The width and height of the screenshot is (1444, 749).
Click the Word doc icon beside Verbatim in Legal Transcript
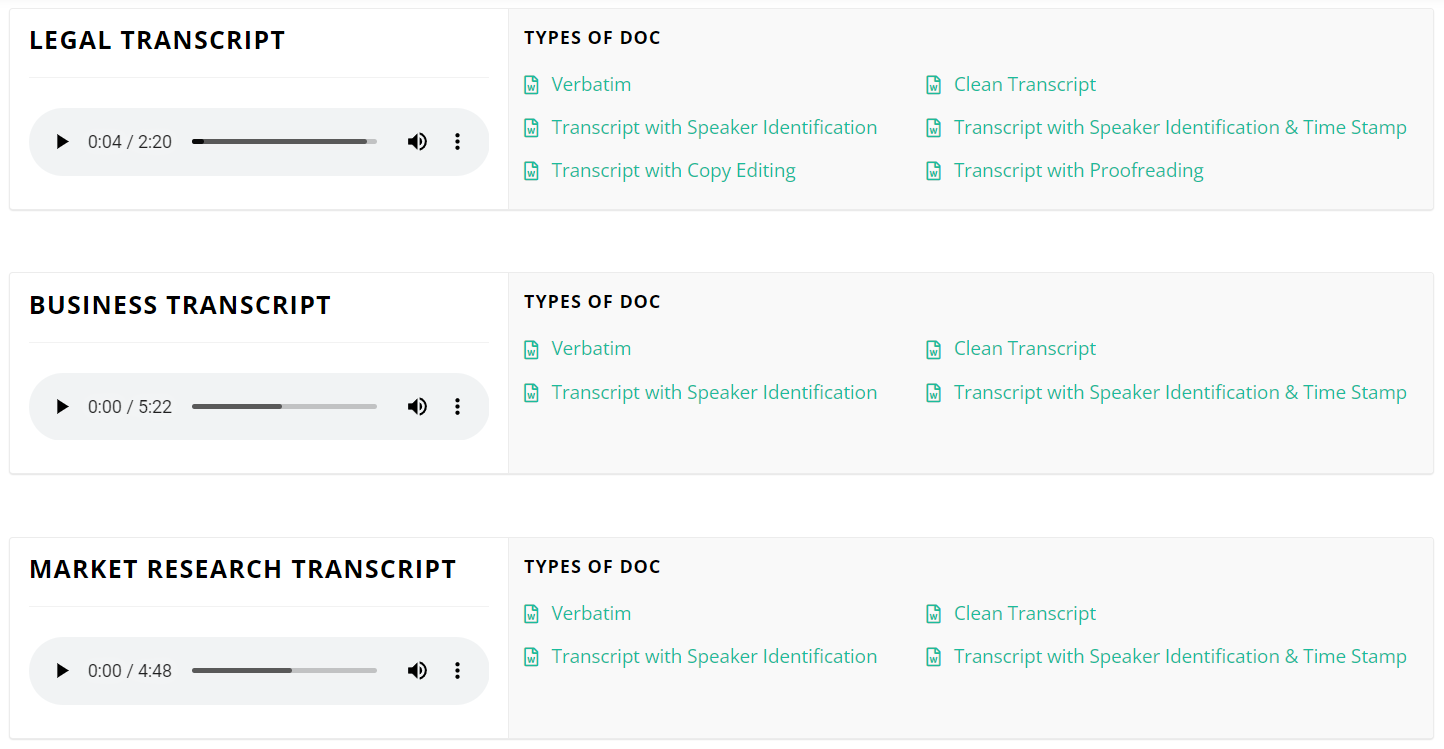531,84
